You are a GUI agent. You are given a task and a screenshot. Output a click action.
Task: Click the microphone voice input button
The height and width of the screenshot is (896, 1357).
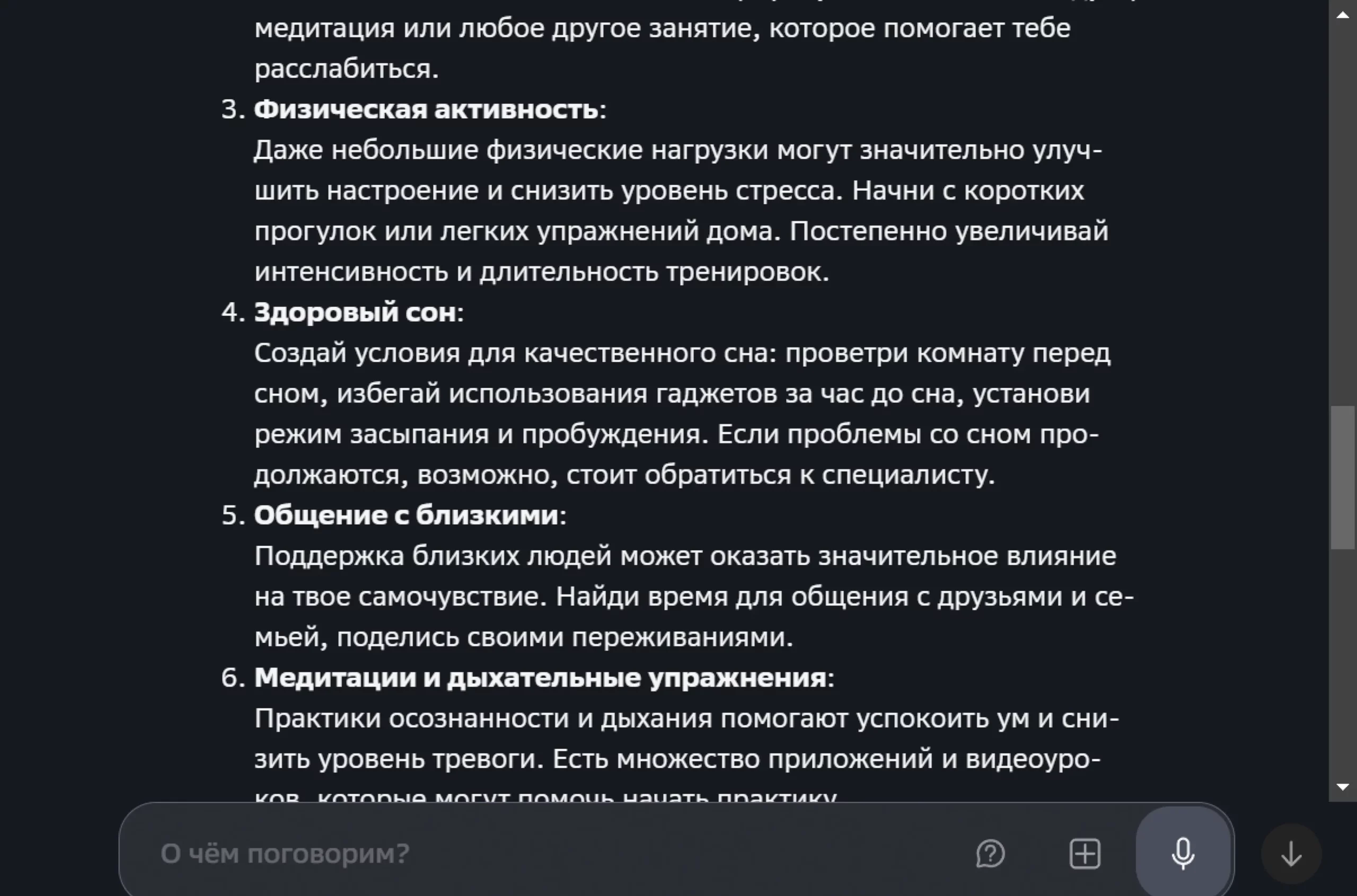(1183, 853)
